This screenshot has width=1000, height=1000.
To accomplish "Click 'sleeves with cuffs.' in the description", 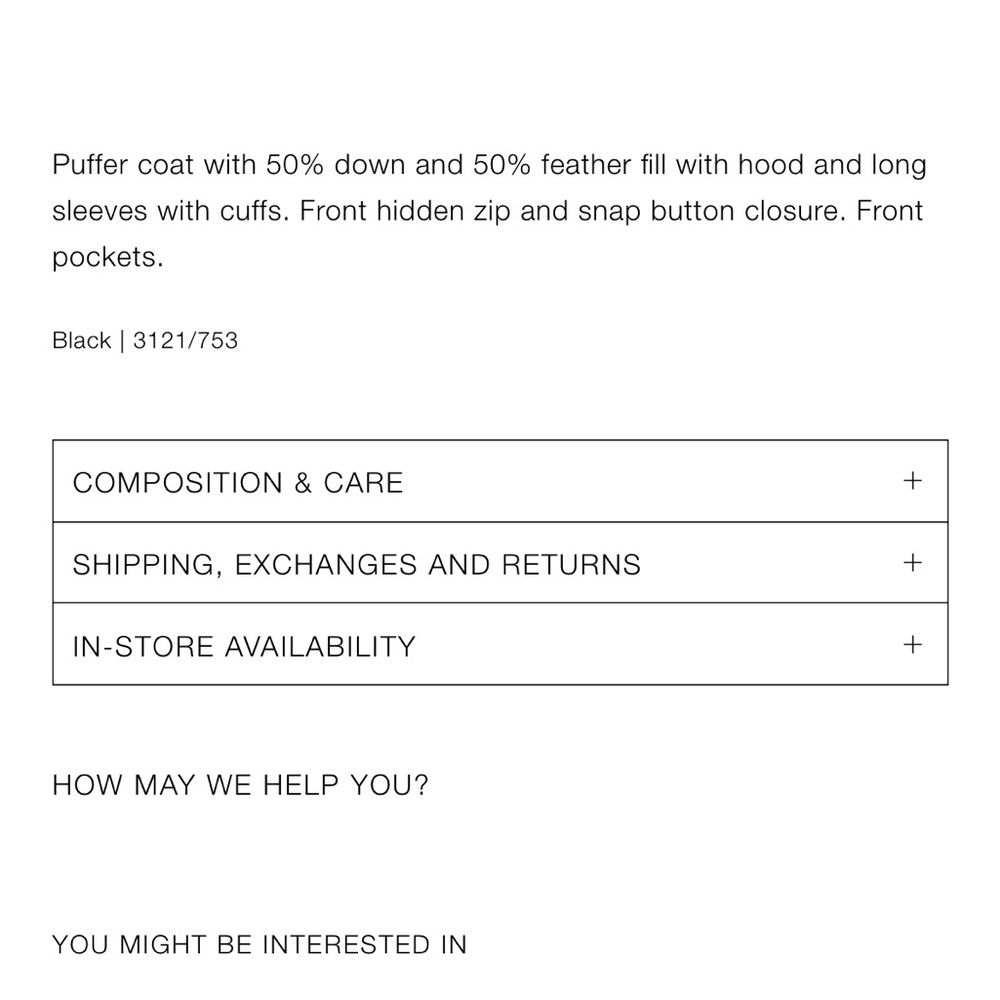I will (x=171, y=212).
